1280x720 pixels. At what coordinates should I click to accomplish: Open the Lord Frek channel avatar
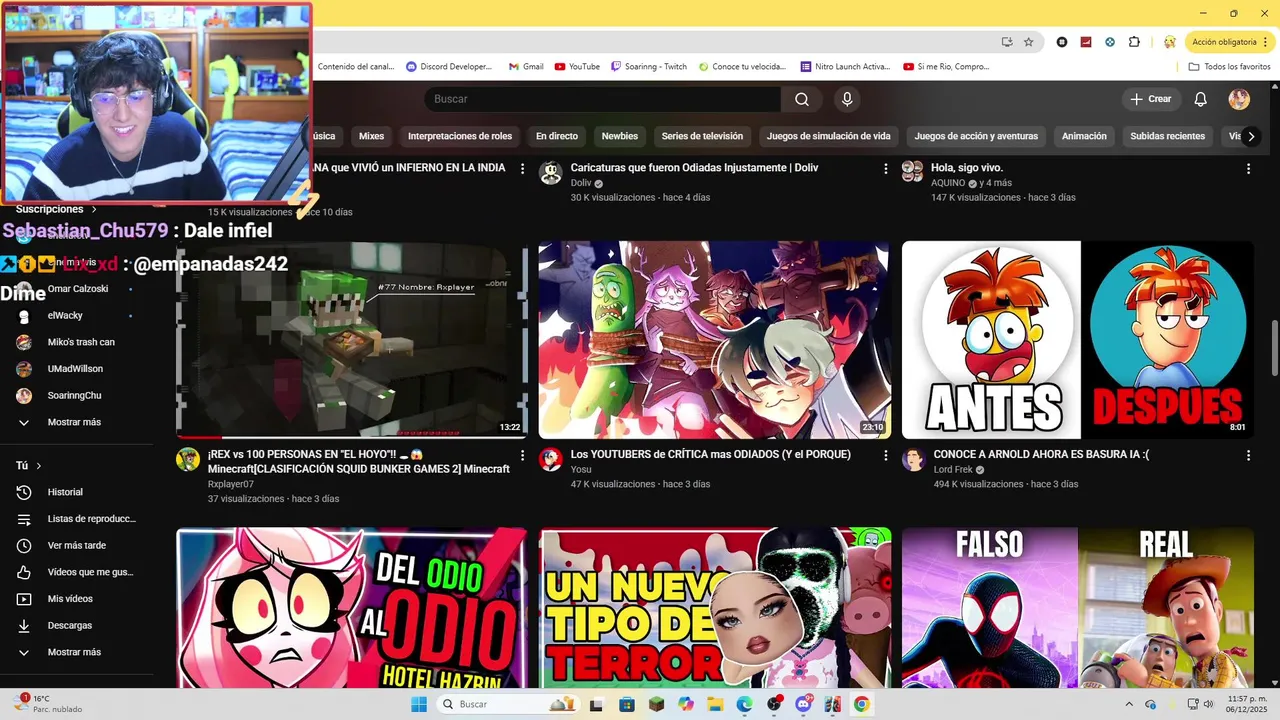(913, 459)
